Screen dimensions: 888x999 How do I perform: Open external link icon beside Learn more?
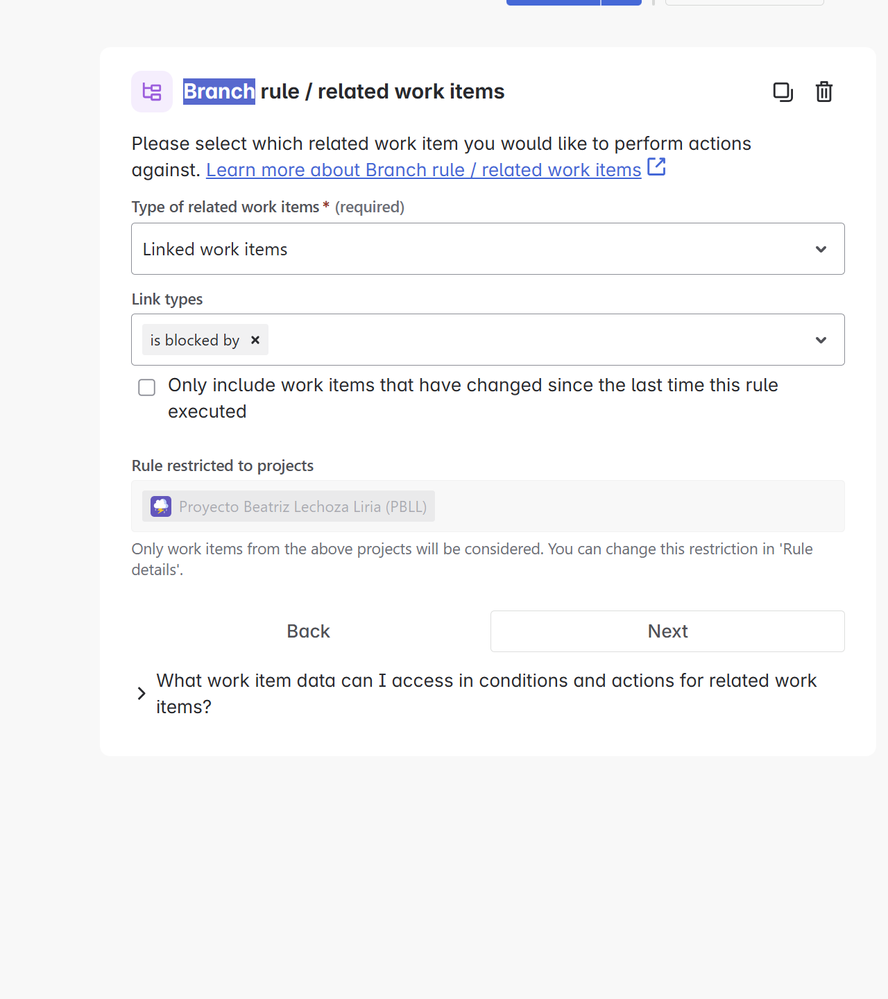[657, 168]
